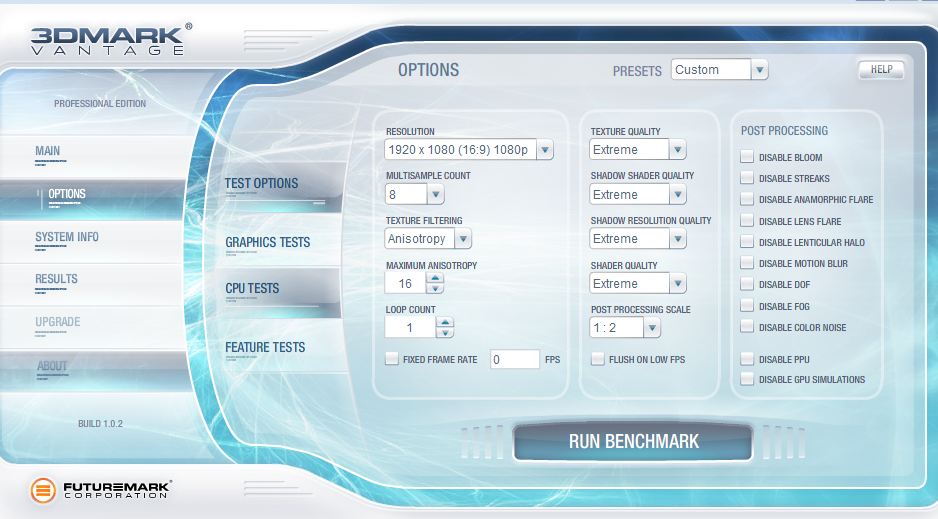938x519 pixels.
Task: Increase Maximum Anisotropy with up arrow
Action: pyautogui.click(x=435, y=278)
